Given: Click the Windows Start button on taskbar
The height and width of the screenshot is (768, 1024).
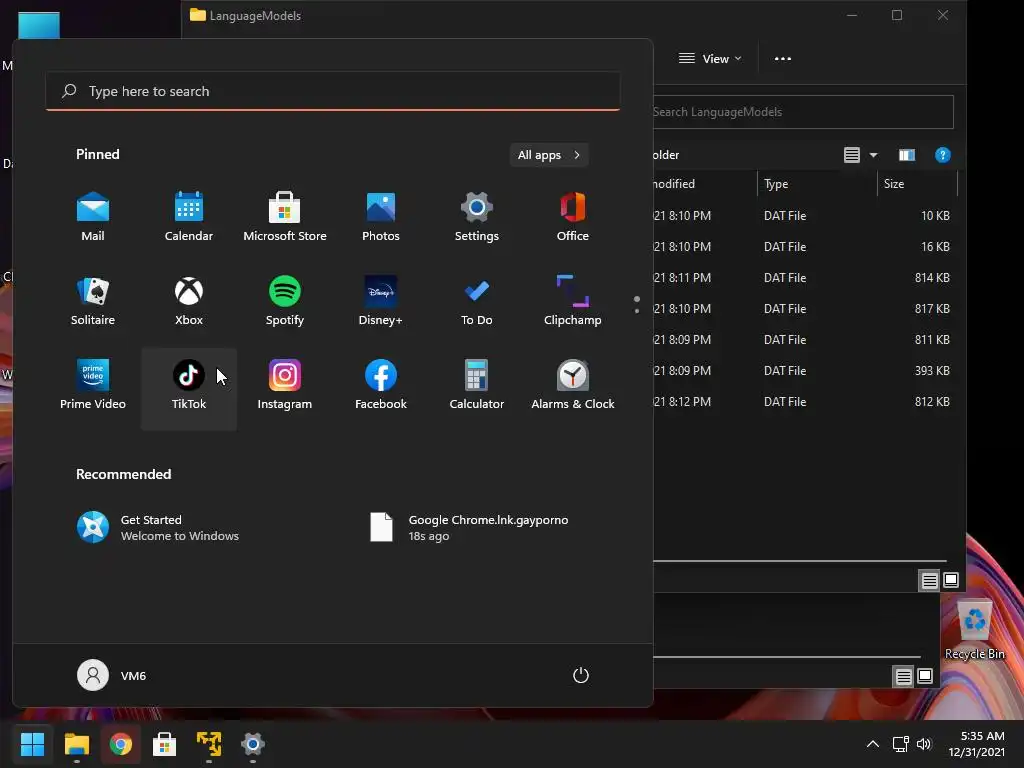Looking at the screenshot, I should click(x=32, y=744).
